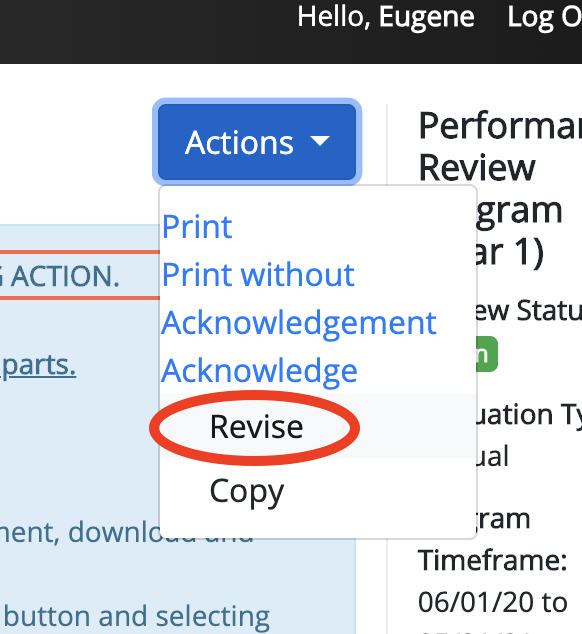Select the Acknowledge menu entry
Image resolution: width=582 pixels, height=634 pixels.
coord(259,370)
